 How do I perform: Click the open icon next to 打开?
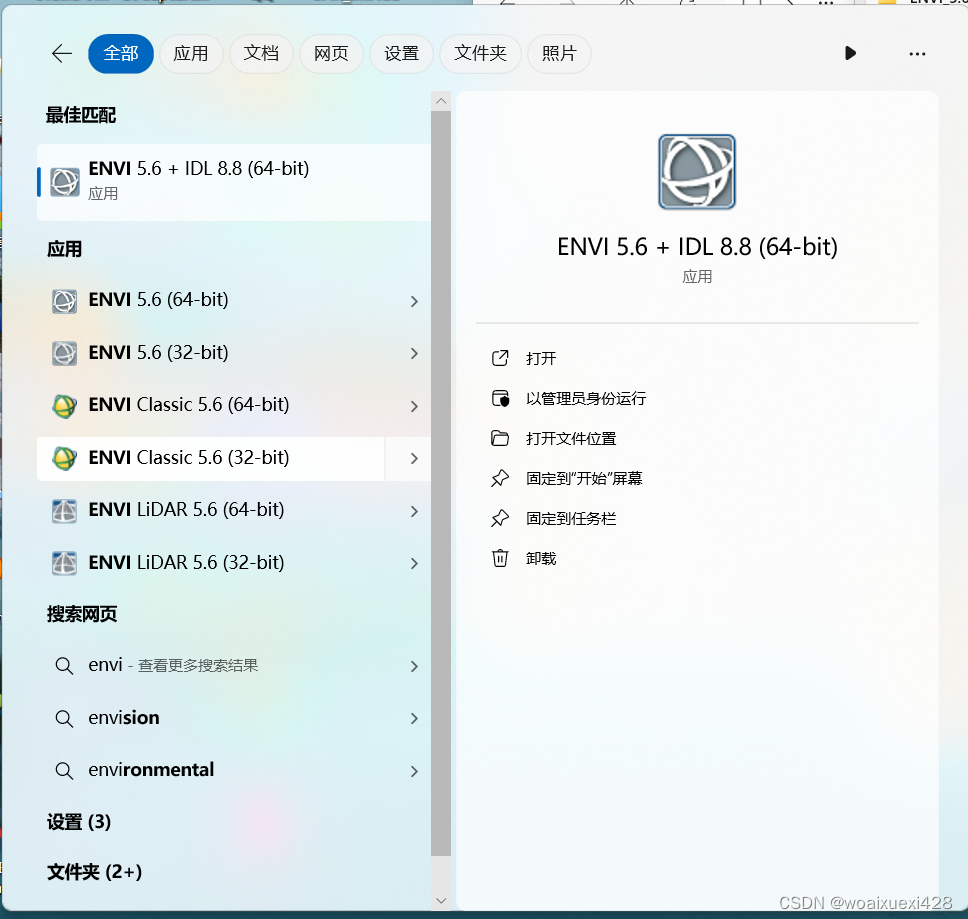point(499,358)
